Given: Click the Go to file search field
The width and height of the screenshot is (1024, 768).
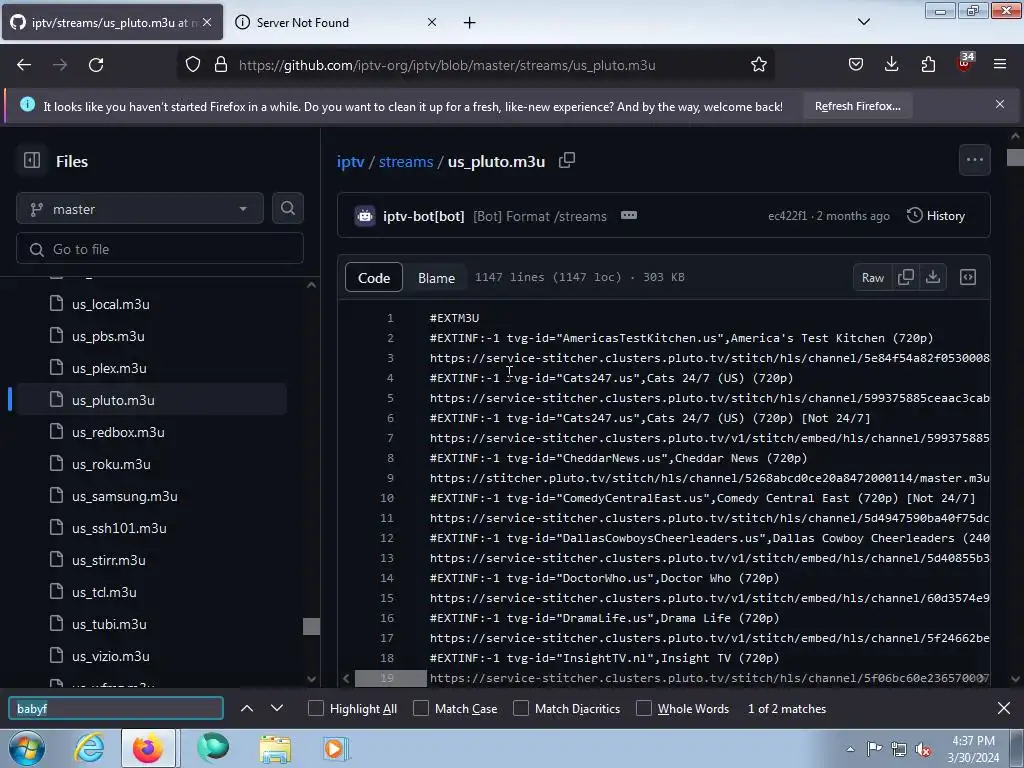Looking at the screenshot, I should point(159,249).
